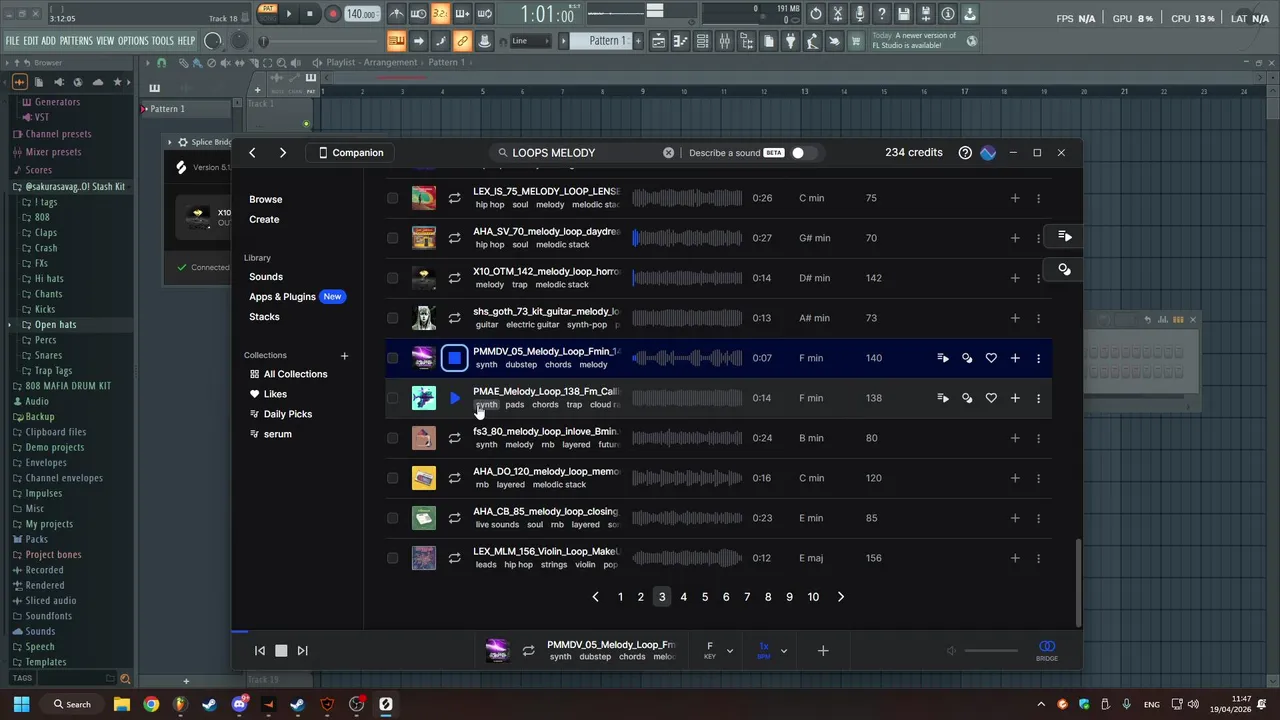1280x720 pixels.
Task: Add PMMDV_05 sample to play queue
Action: [x=943, y=358]
